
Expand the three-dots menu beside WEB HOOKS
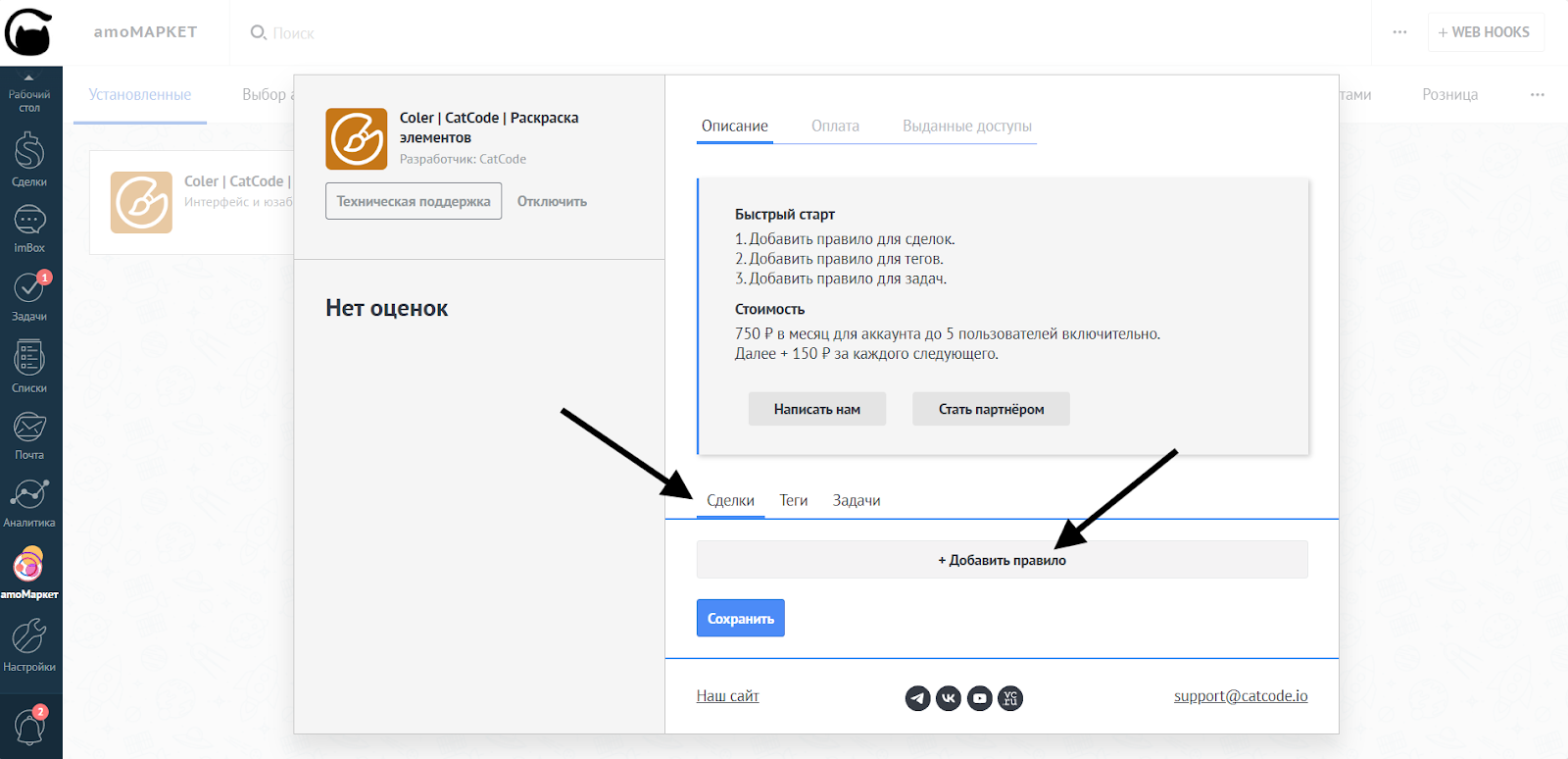1399,32
